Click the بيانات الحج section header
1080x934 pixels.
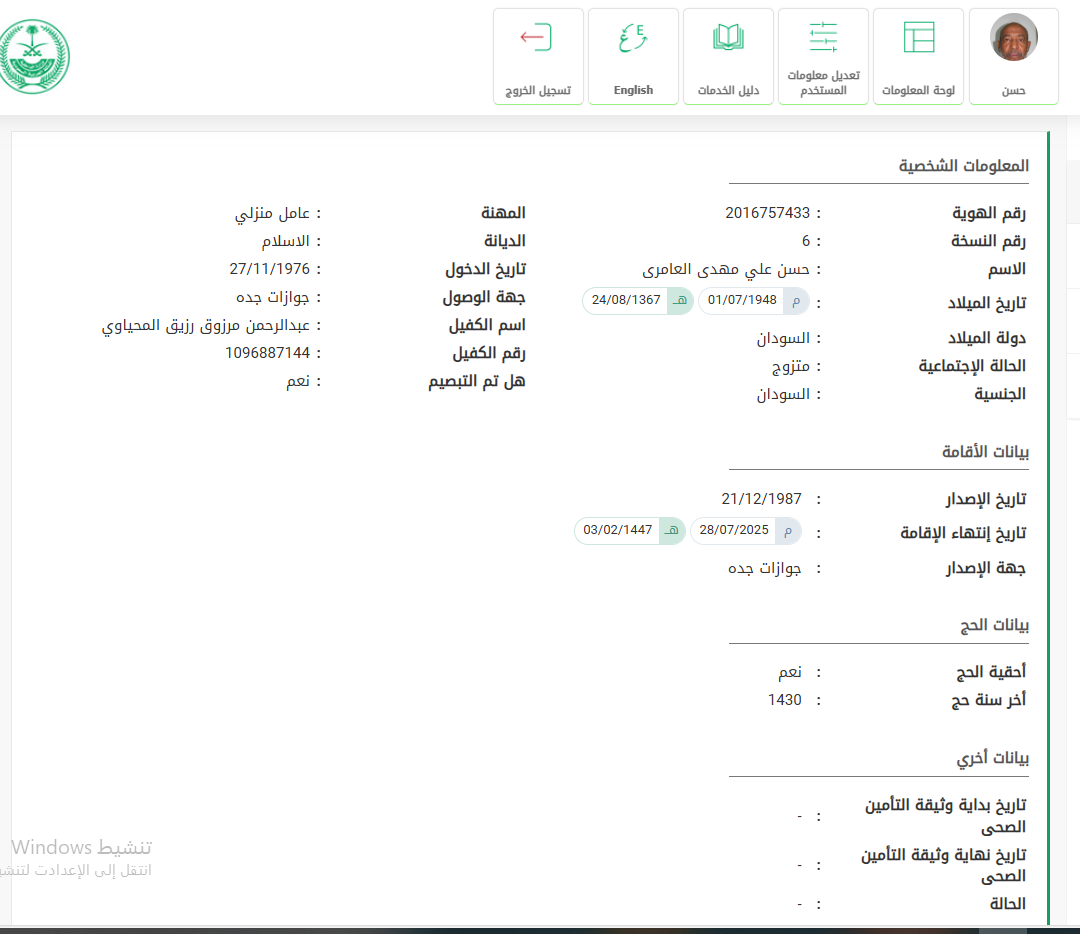point(994,625)
